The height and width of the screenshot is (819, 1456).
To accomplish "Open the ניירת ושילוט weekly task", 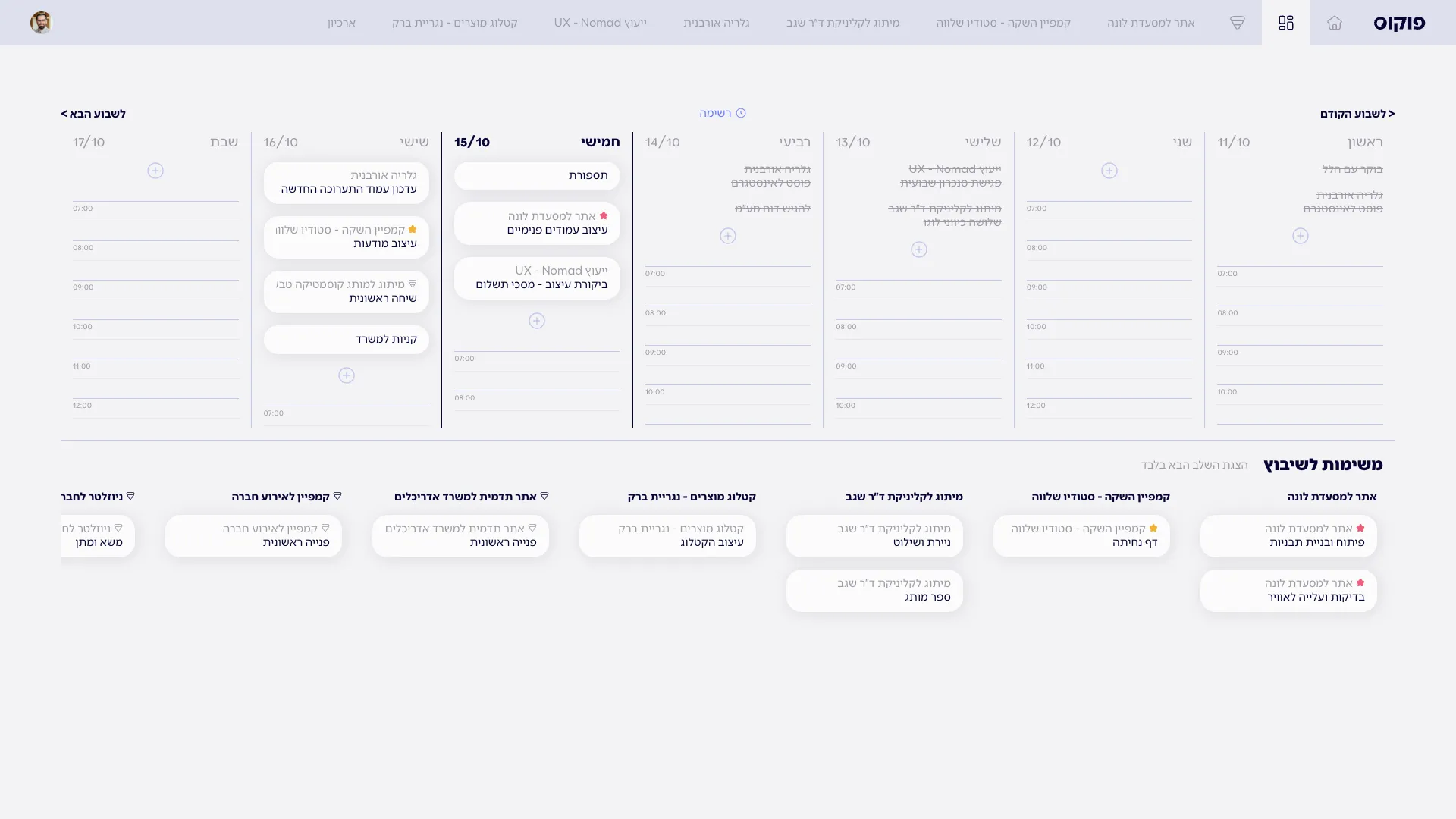I will tap(874, 536).
